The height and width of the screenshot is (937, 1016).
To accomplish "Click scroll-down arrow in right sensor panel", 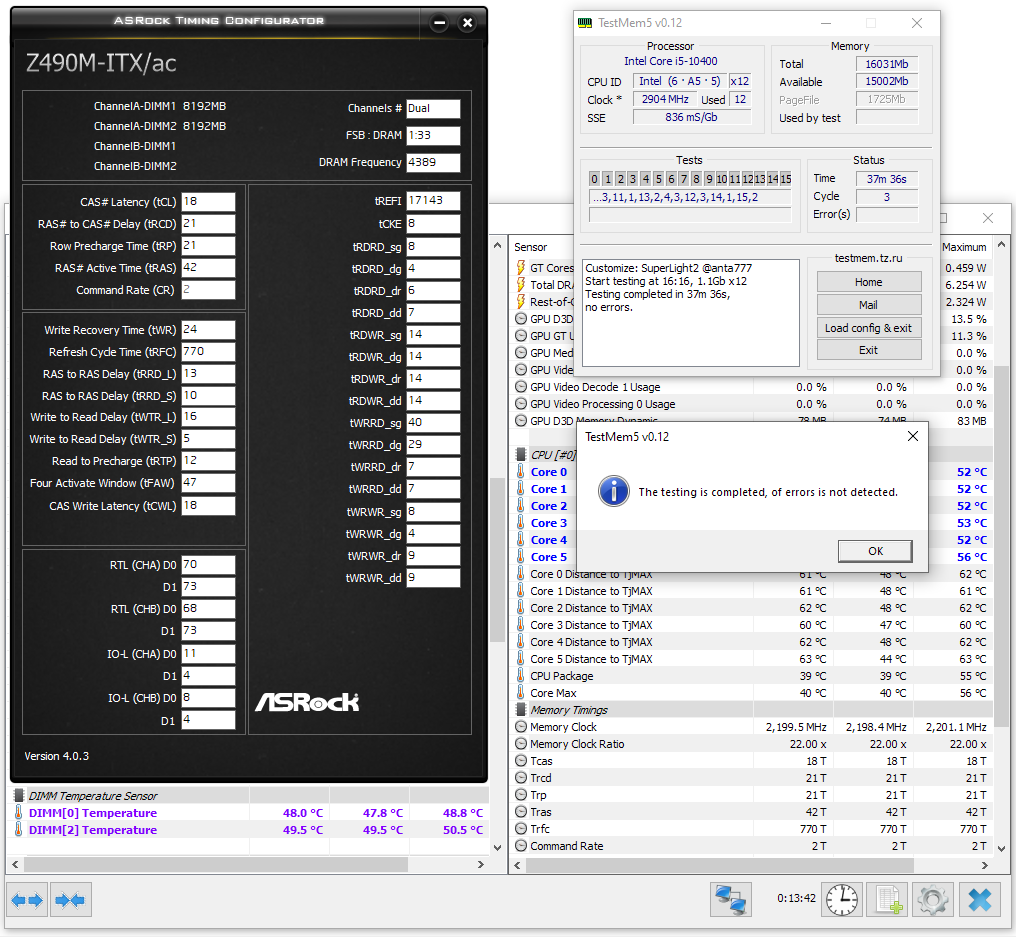I will click(1001, 848).
